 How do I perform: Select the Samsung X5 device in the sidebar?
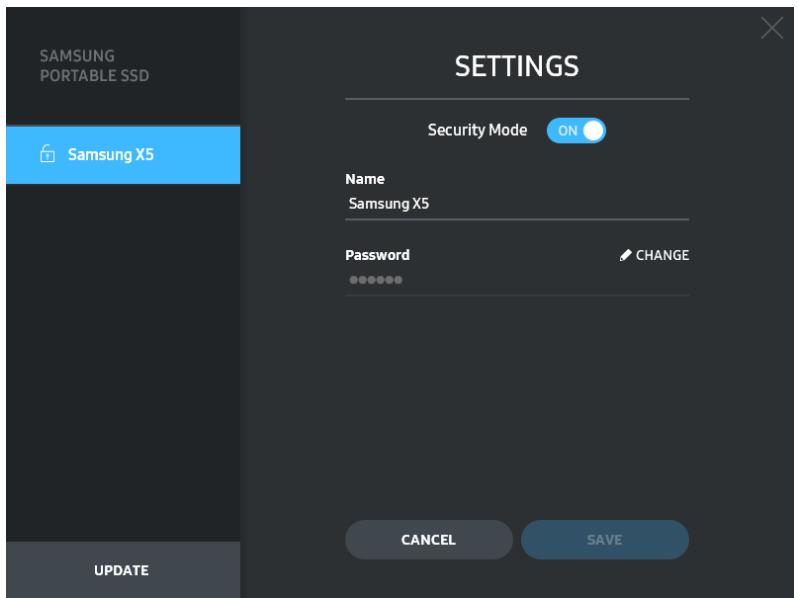pyautogui.click(x=123, y=155)
